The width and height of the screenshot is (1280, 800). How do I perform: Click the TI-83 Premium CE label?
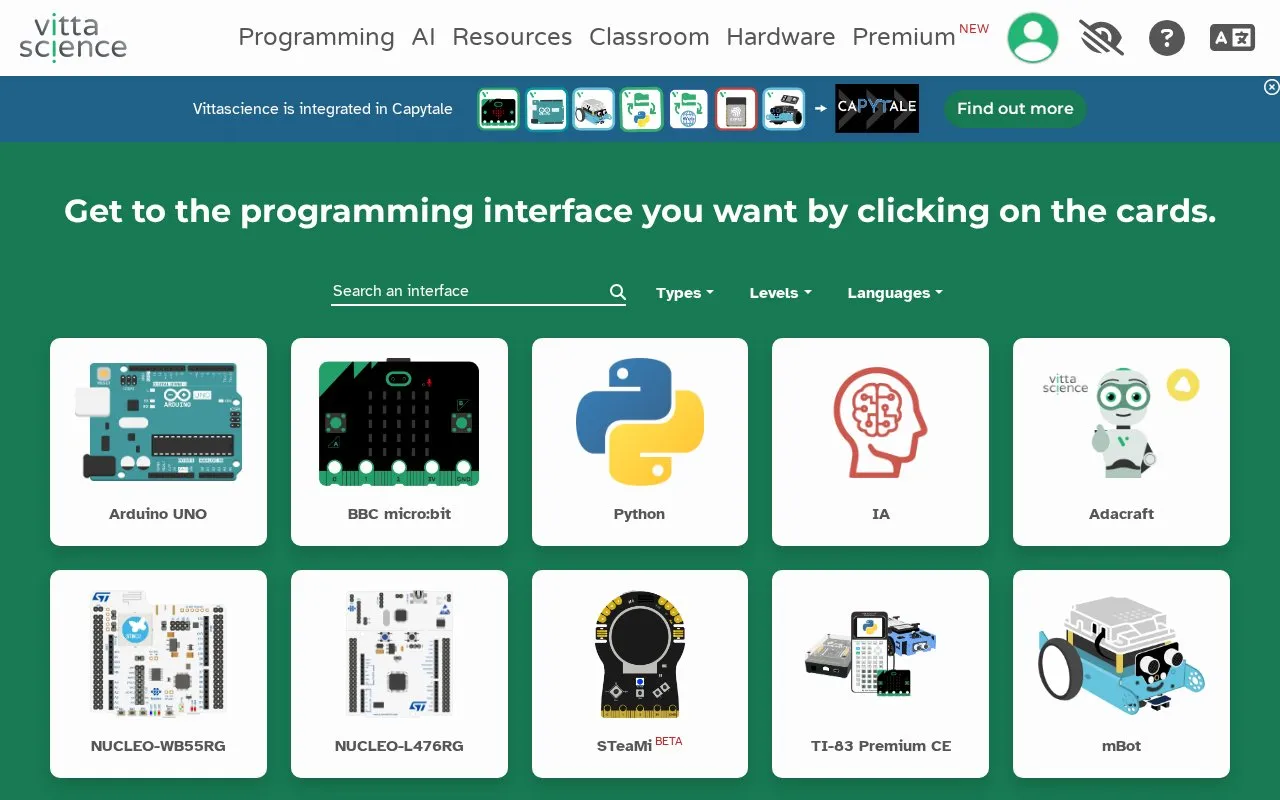pos(880,746)
